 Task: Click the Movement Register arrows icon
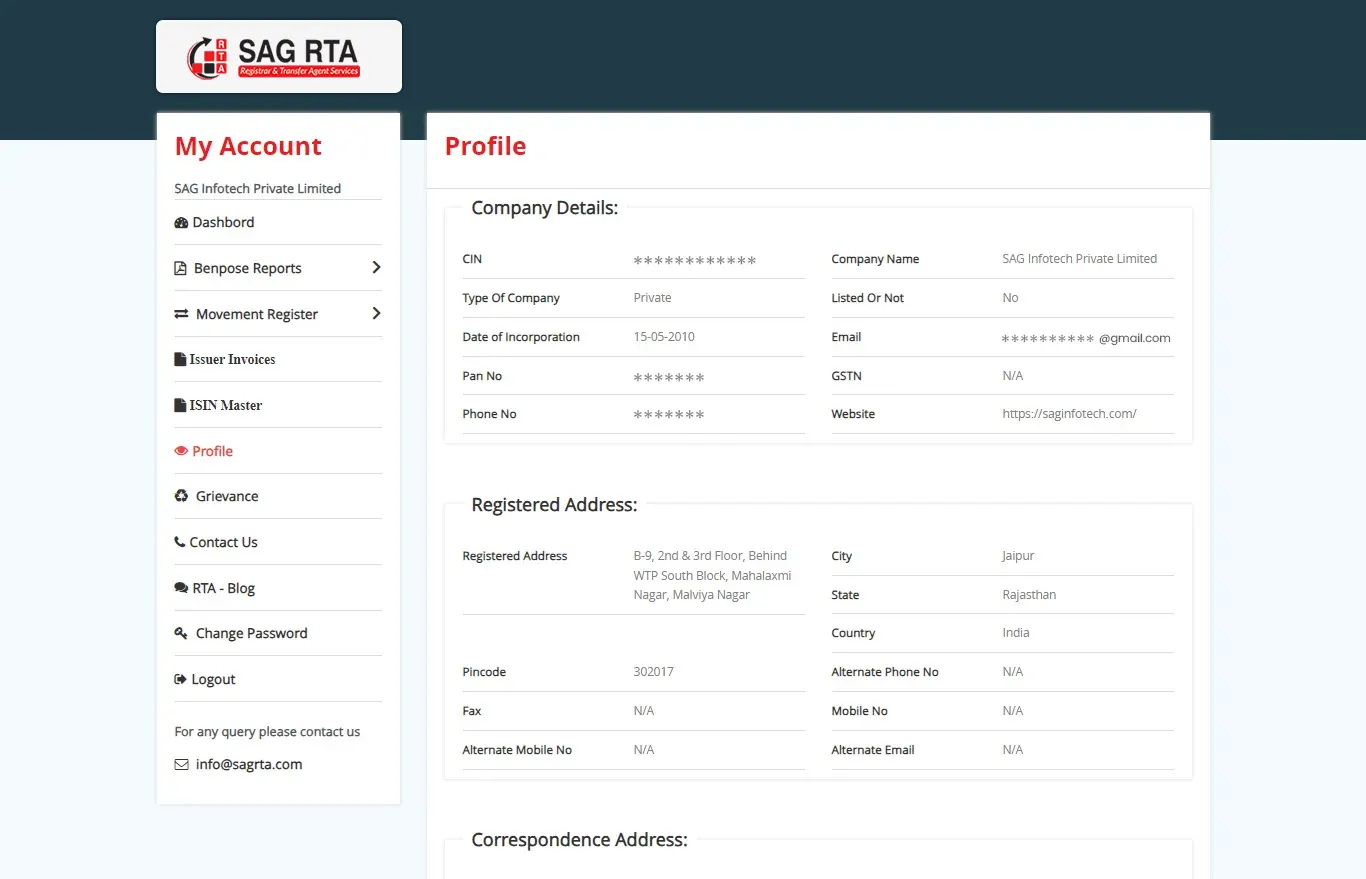pos(181,314)
